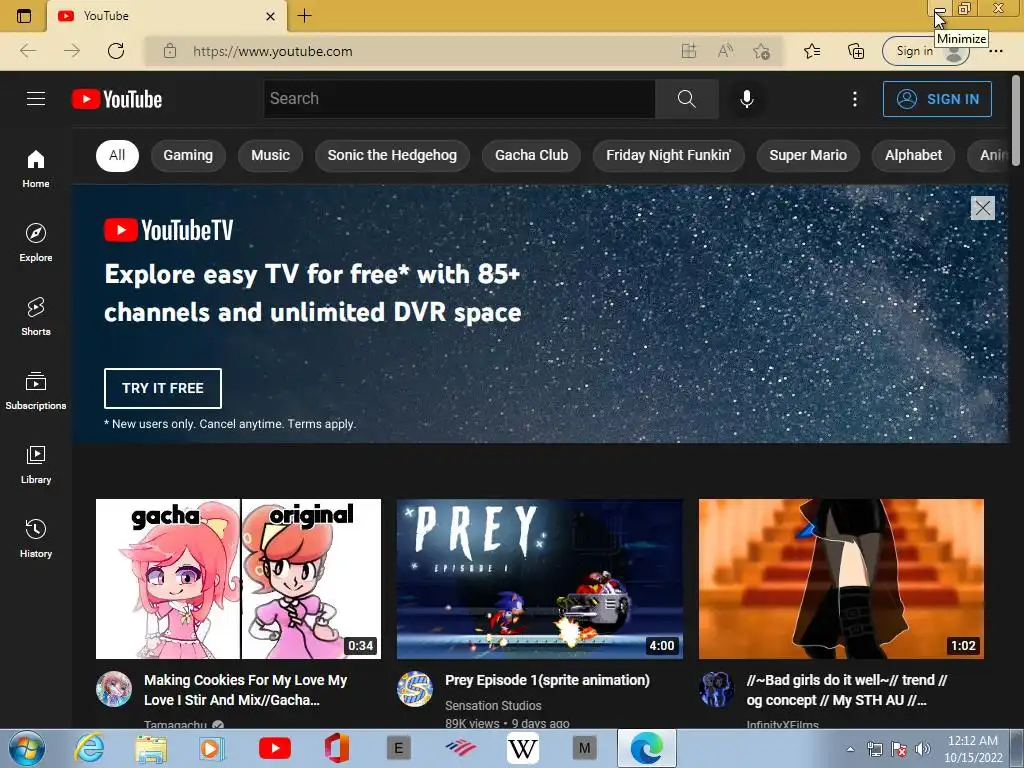Click the Sensation Studios channel avatar
The image size is (1024, 768).
415,689
